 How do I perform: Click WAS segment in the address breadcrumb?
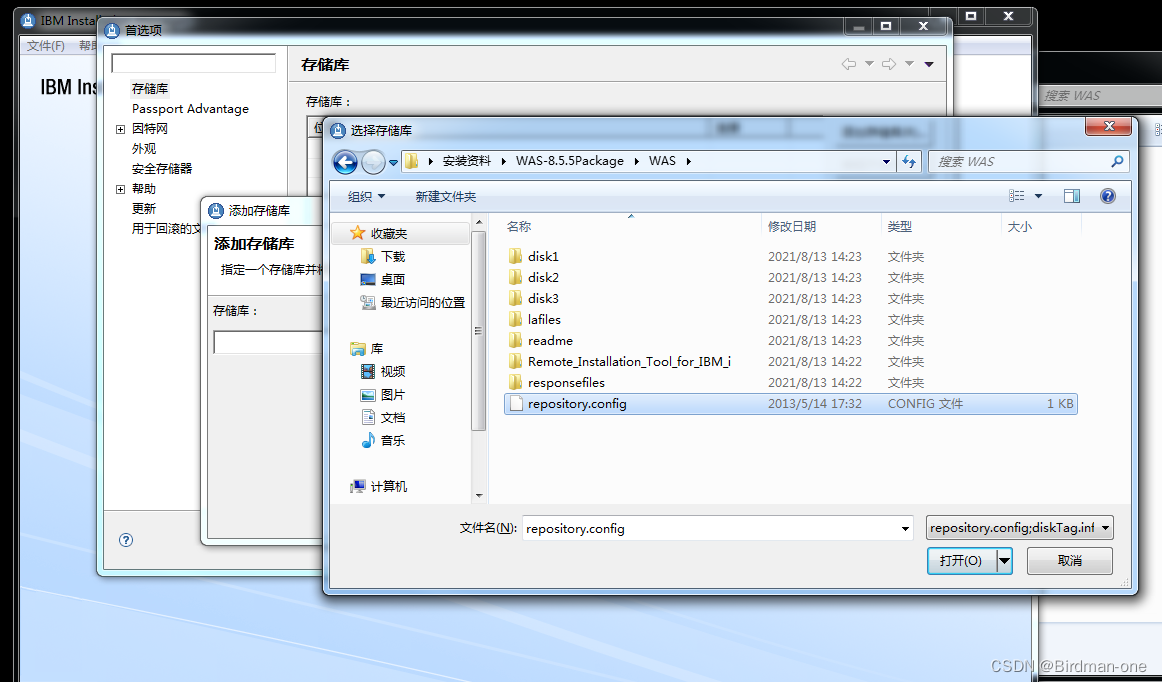point(663,161)
